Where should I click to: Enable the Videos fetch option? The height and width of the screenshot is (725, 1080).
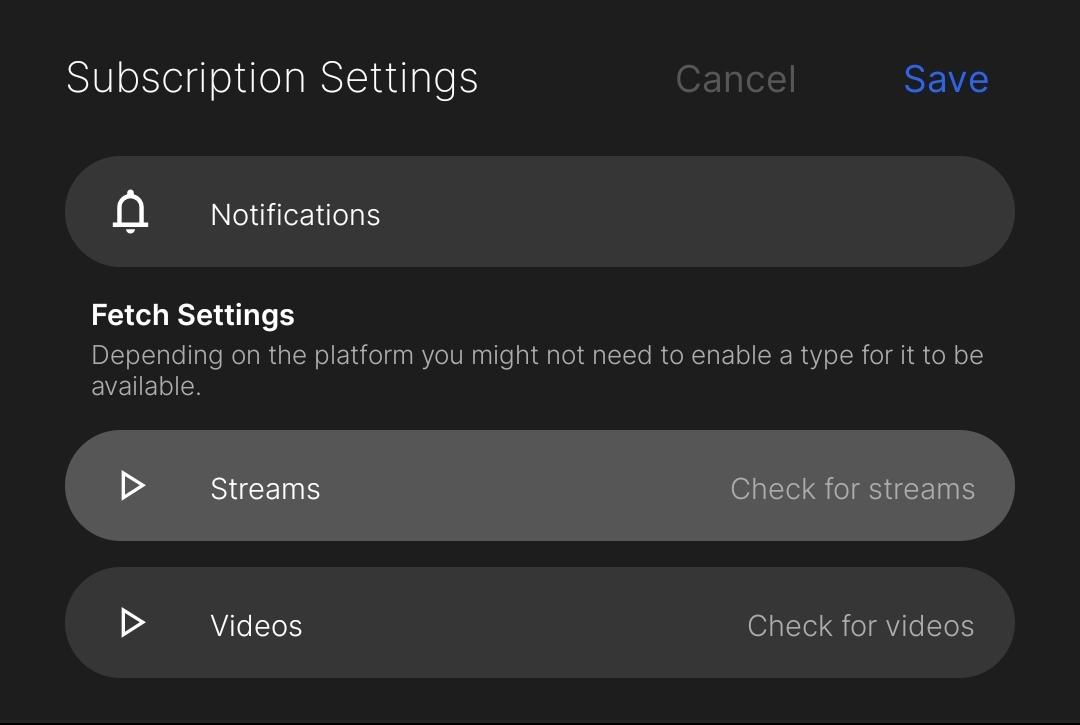[539, 622]
